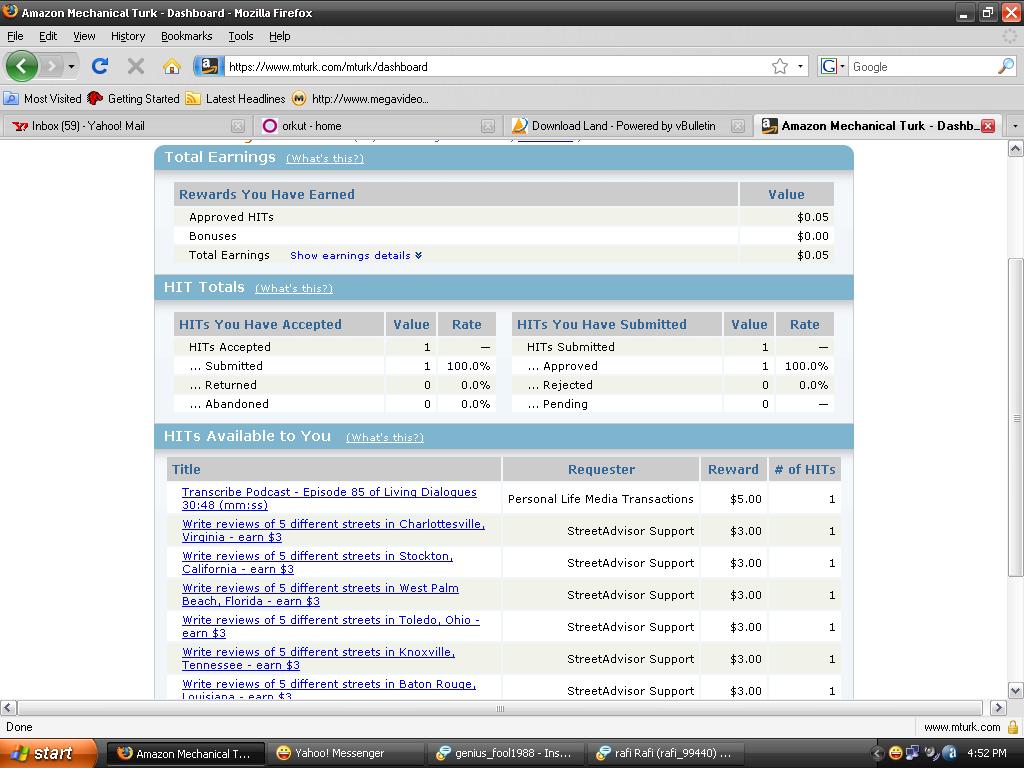The width and height of the screenshot is (1024, 768).
Task: Open the Edit menu
Action: coord(48,36)
